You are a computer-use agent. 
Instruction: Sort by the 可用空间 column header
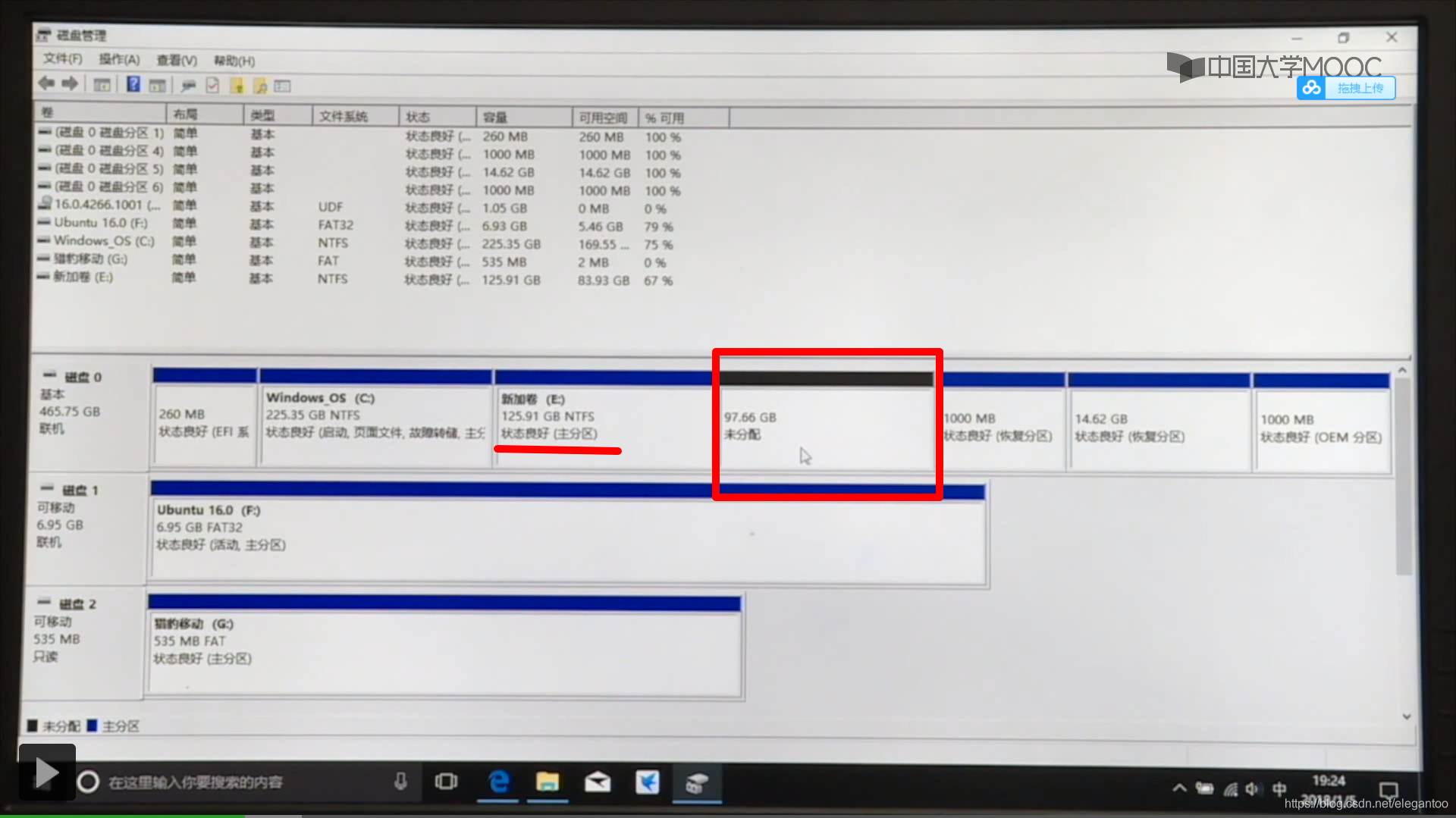tap(605, 118)
